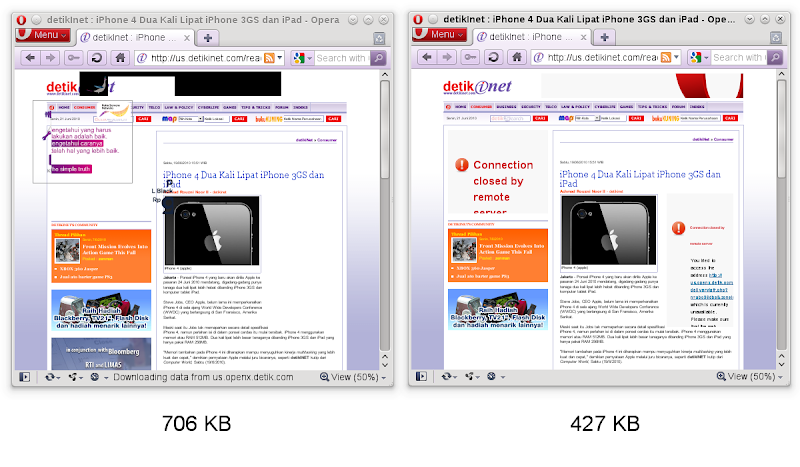Screen dimensions: 800x467
Task: Open iPhone 4 headline link in left window
Action: [x=243, y=179]
